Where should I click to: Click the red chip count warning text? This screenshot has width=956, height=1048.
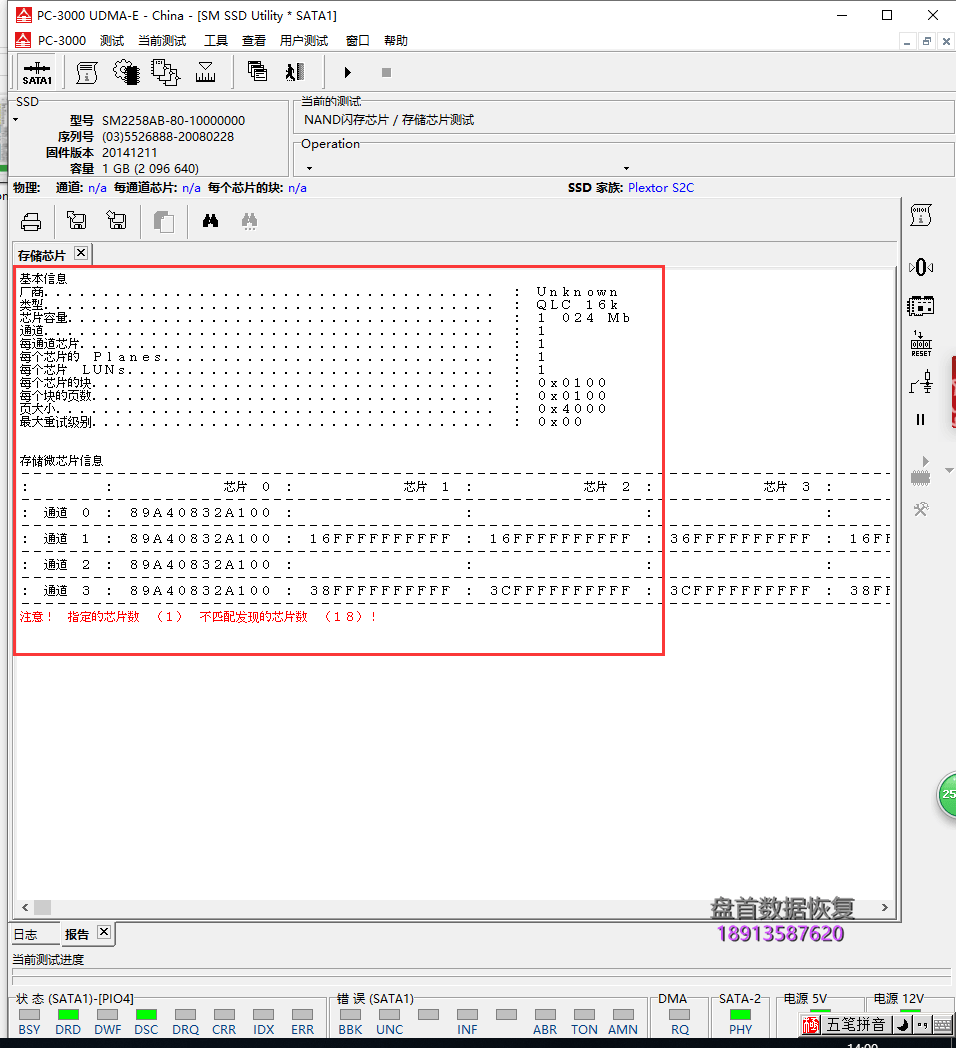(199, 616)
